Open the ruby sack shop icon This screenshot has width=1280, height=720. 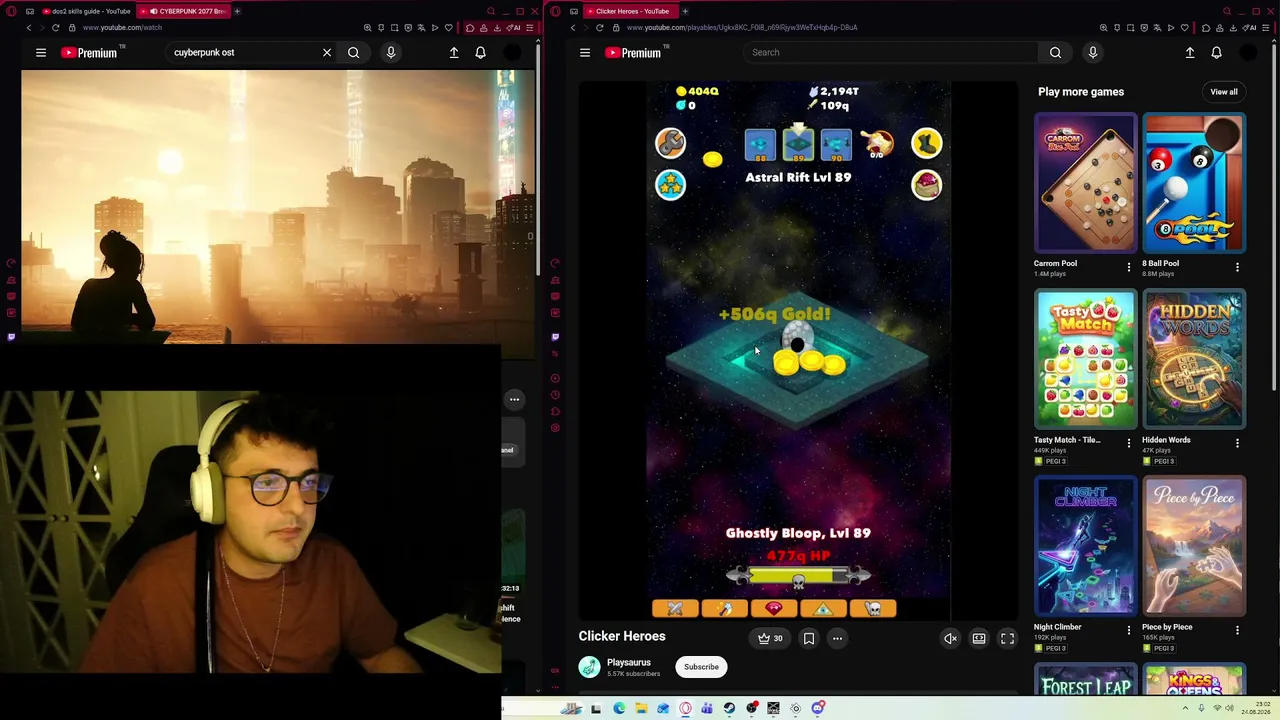coord(927,185)
